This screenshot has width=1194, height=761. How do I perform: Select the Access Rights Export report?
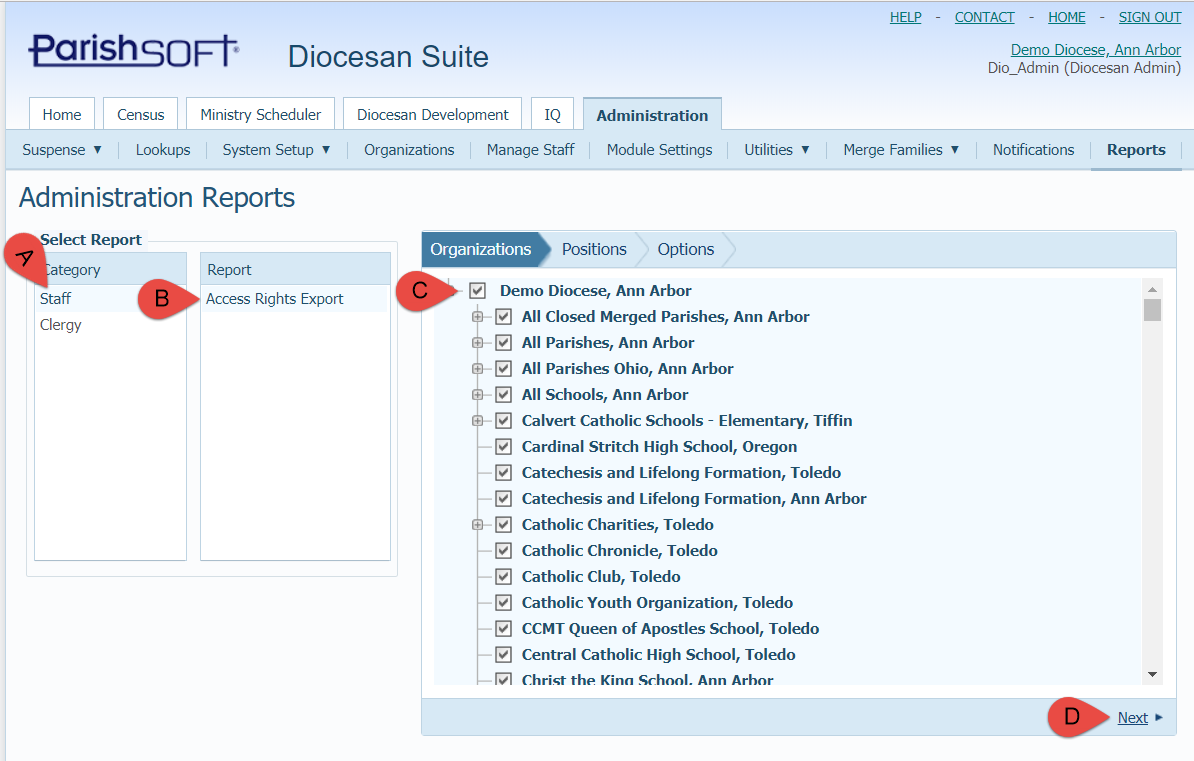(295, 299)
